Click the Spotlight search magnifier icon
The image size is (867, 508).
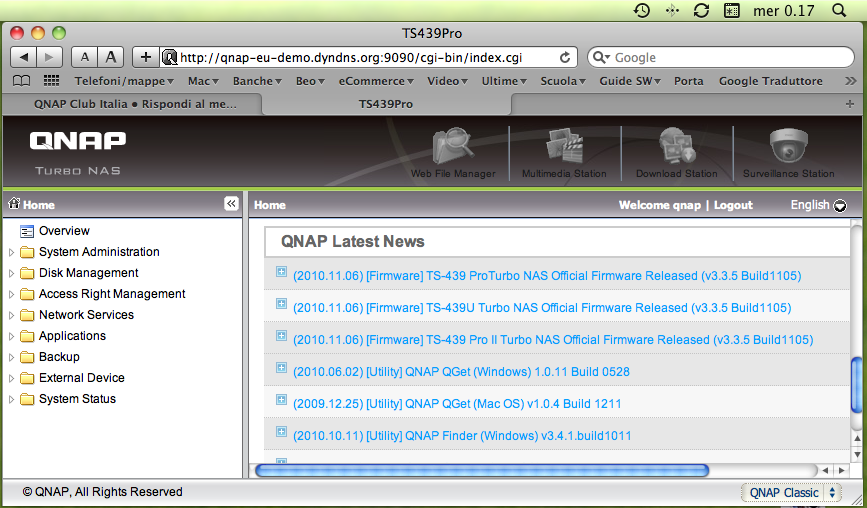tap(838, 10)
